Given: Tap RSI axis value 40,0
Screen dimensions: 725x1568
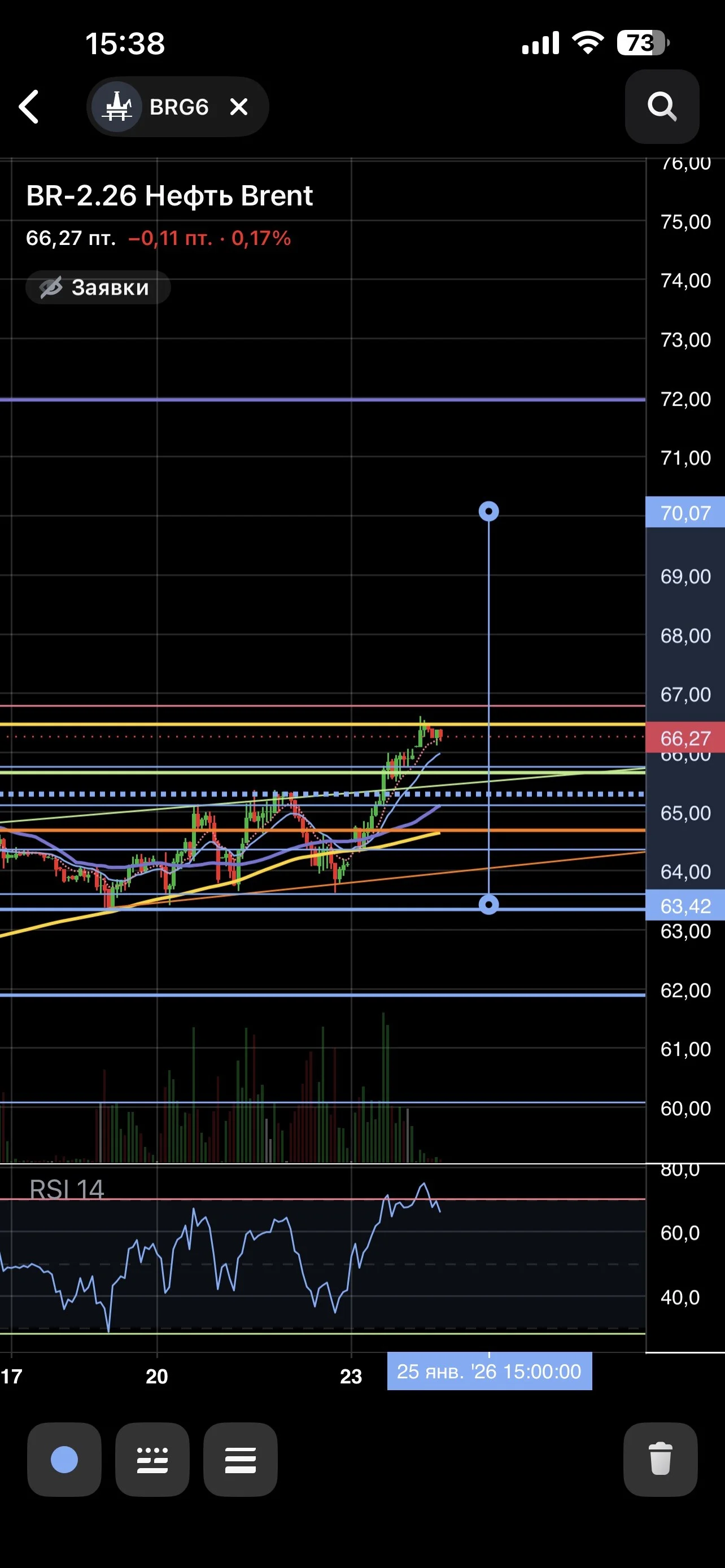Looking at the screenshot, I should pyautogui.click(x=680, y=1297).
